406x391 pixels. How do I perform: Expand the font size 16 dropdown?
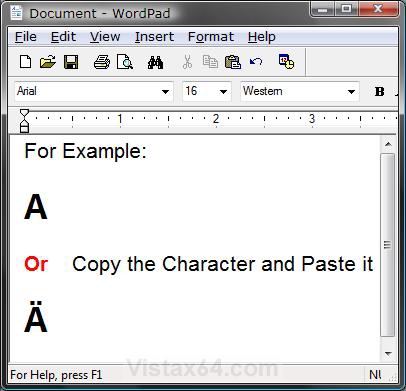[x=223, y=92]
